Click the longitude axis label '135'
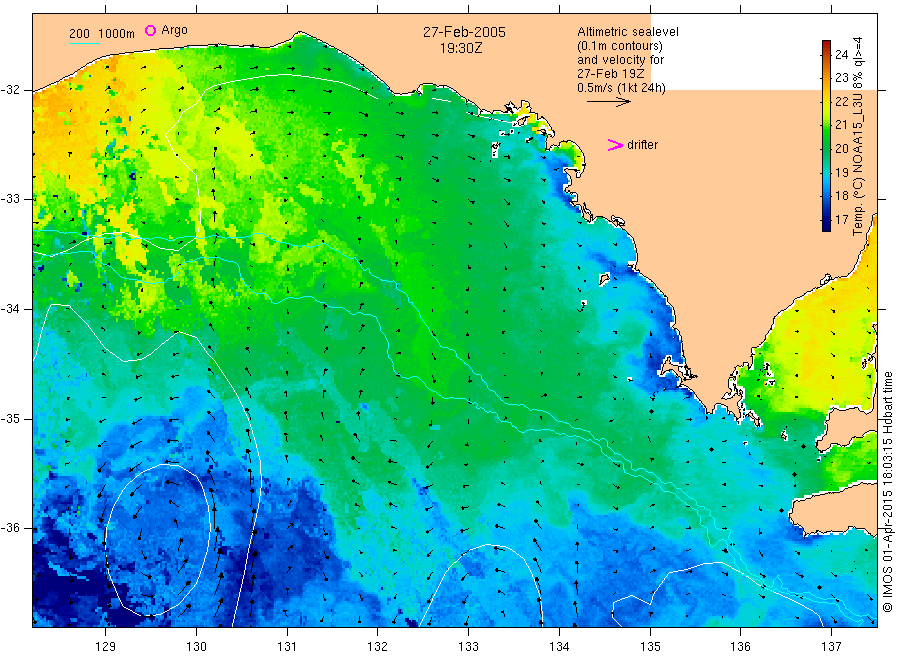 tap(650, 647)
